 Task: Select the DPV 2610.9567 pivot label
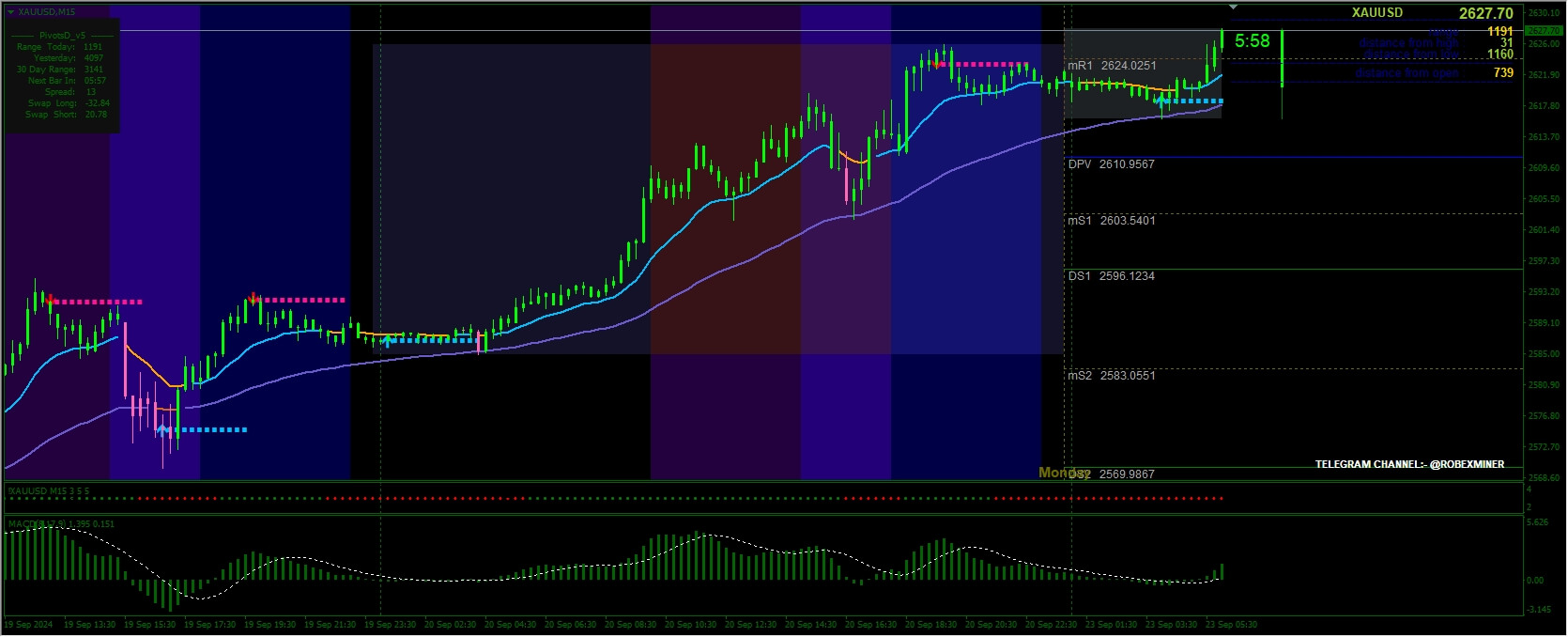(1112, 164)
